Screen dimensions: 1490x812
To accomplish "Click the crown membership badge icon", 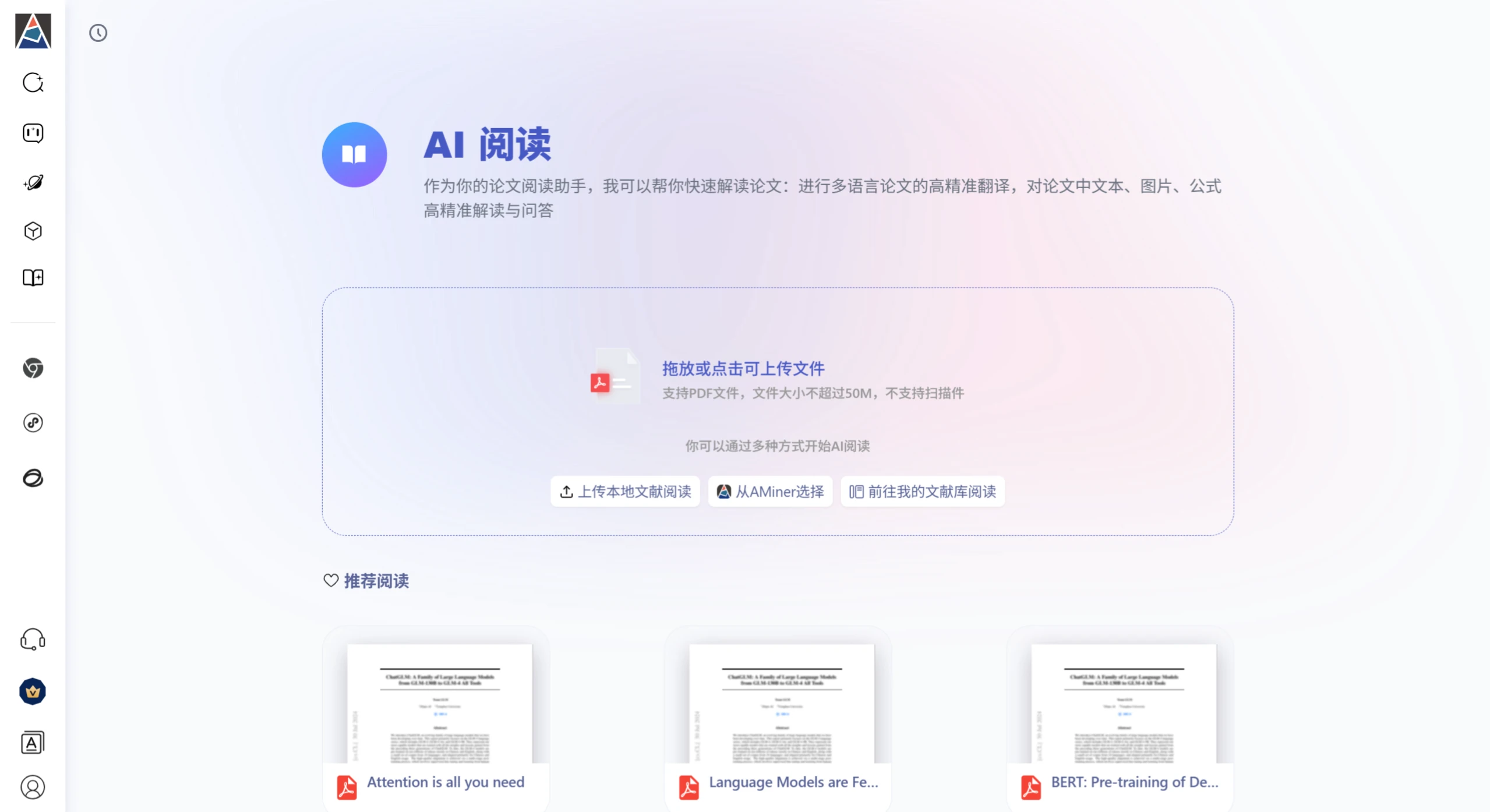I will [x=33, y=692].
